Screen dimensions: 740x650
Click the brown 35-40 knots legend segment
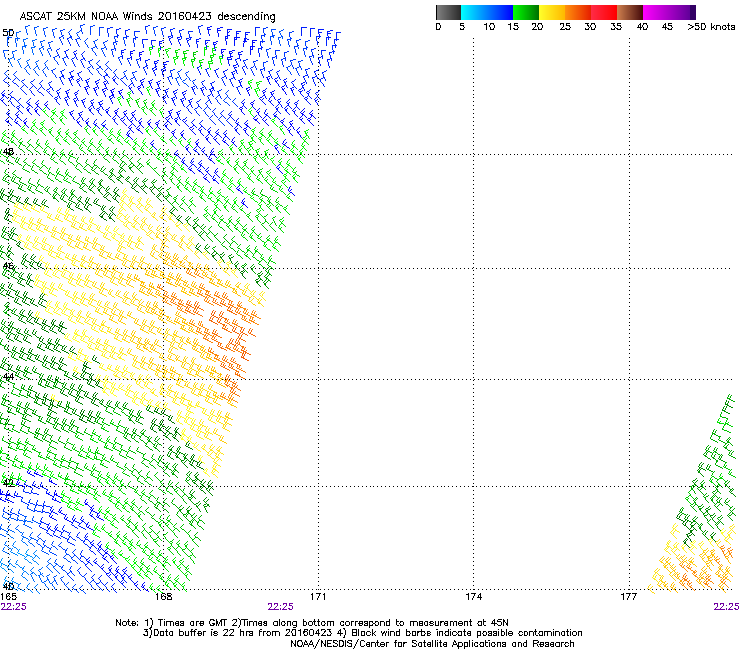(x=630, y=12)
